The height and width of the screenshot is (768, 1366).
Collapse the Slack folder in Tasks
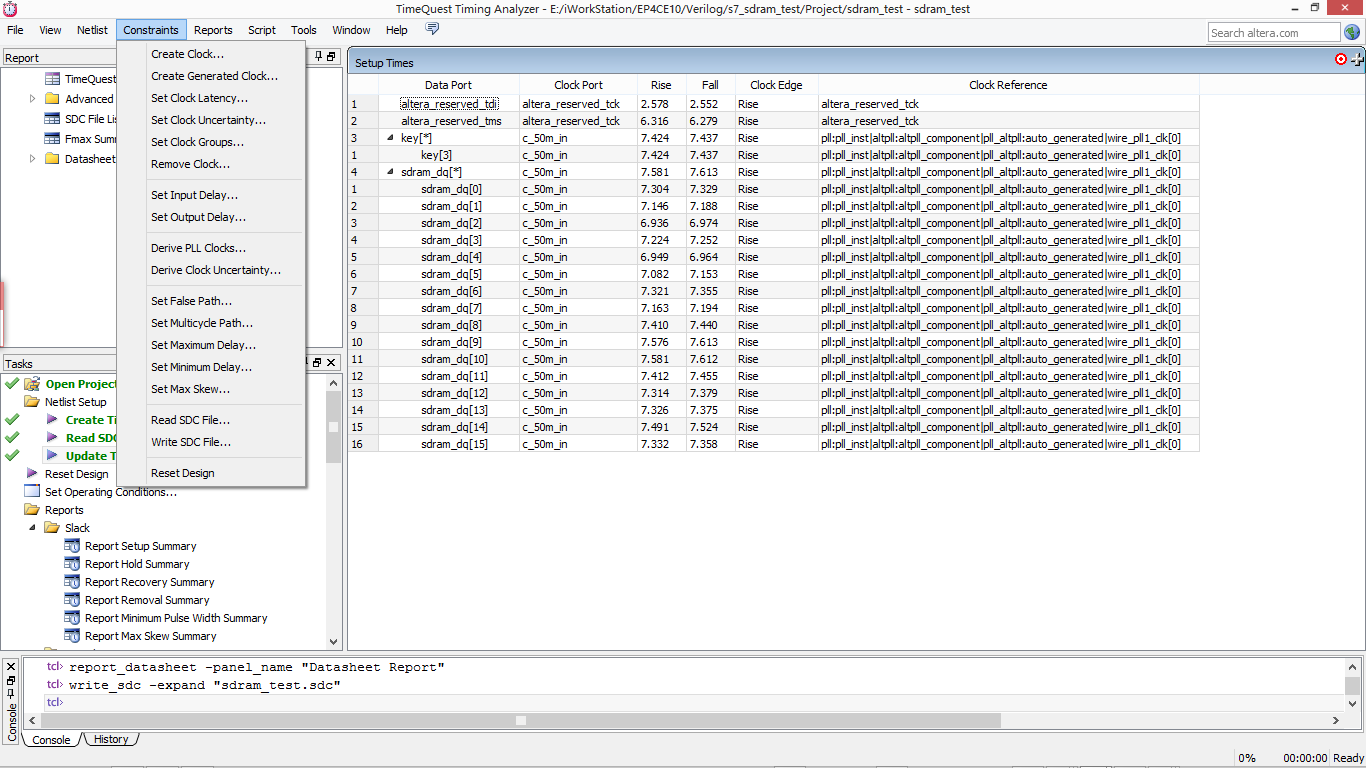coord(31,528)
